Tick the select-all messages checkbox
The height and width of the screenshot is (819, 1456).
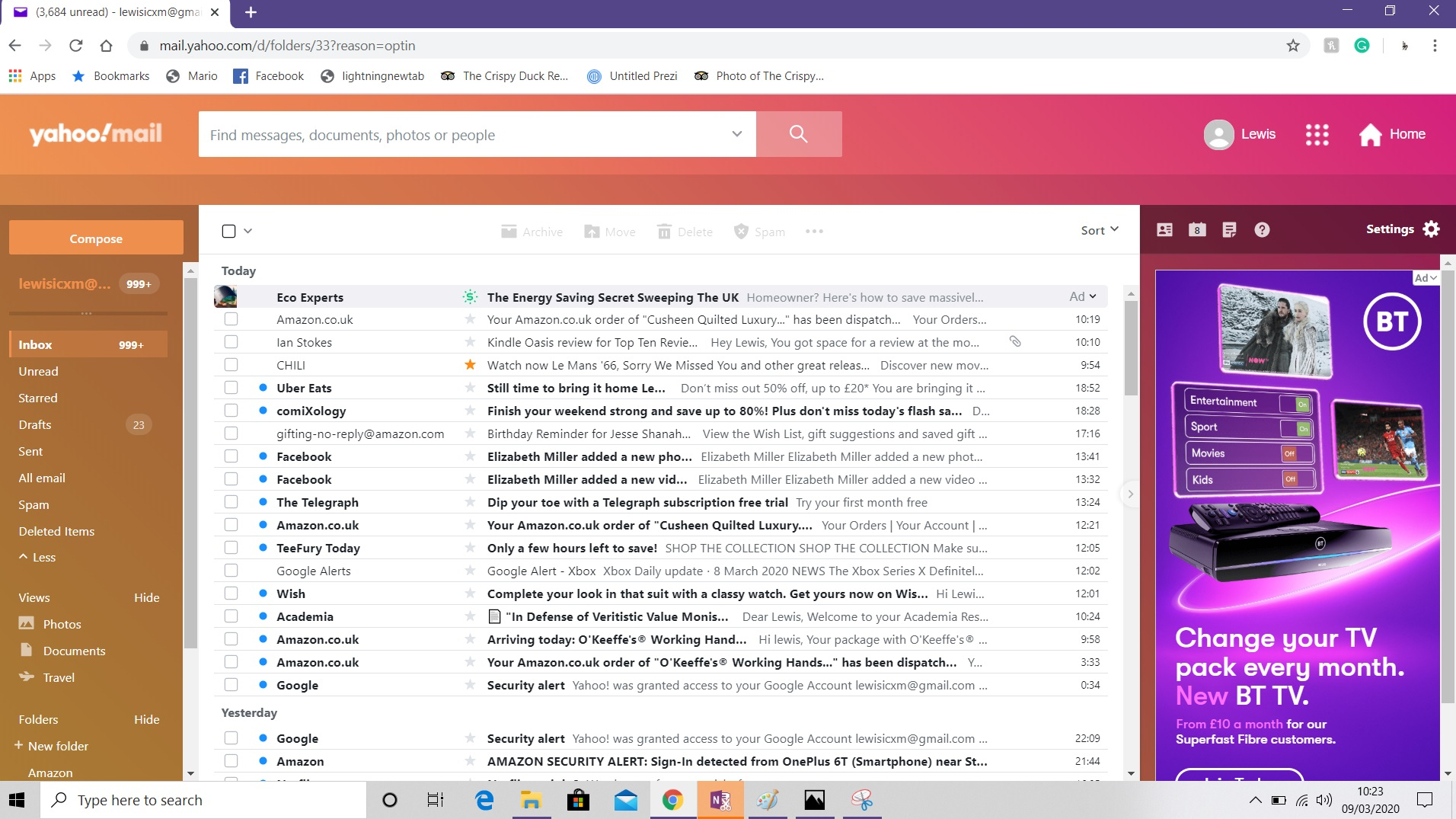point(228,230)
